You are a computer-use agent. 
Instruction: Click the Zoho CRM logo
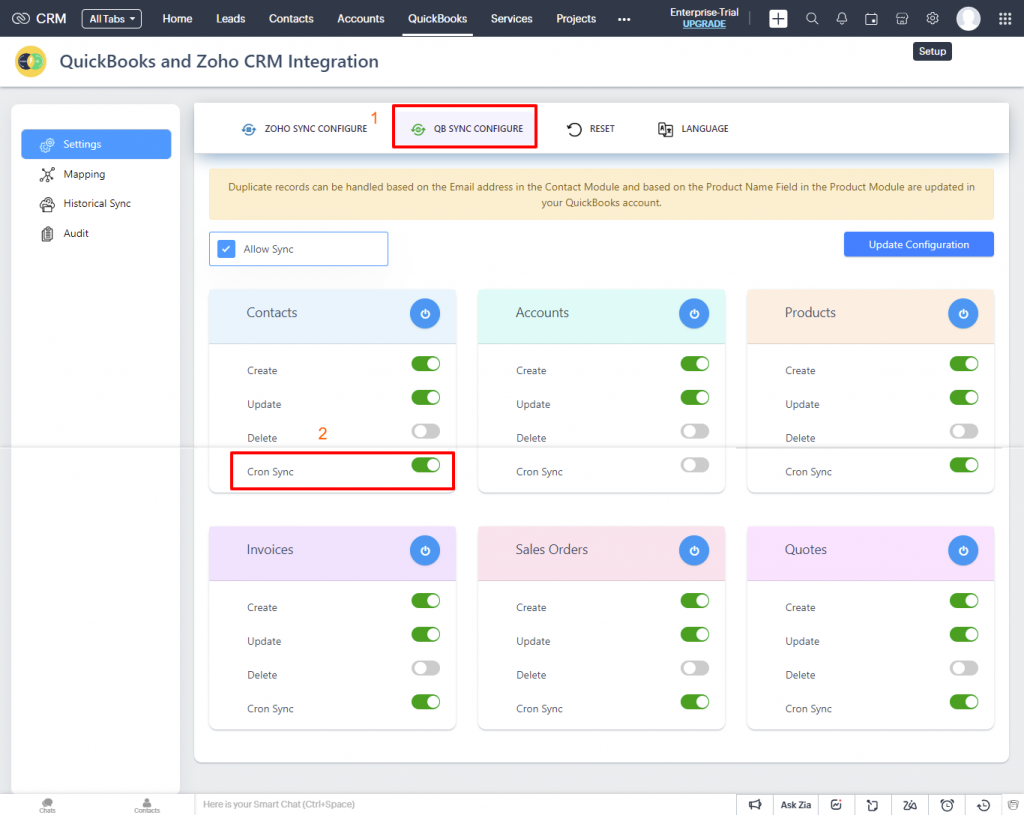[39, 18]
